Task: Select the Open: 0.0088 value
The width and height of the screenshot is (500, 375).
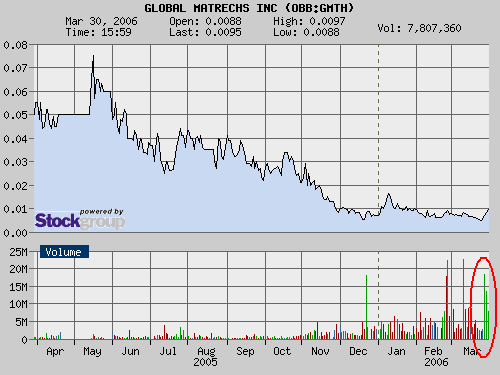Action: click(x=205, y=21)
